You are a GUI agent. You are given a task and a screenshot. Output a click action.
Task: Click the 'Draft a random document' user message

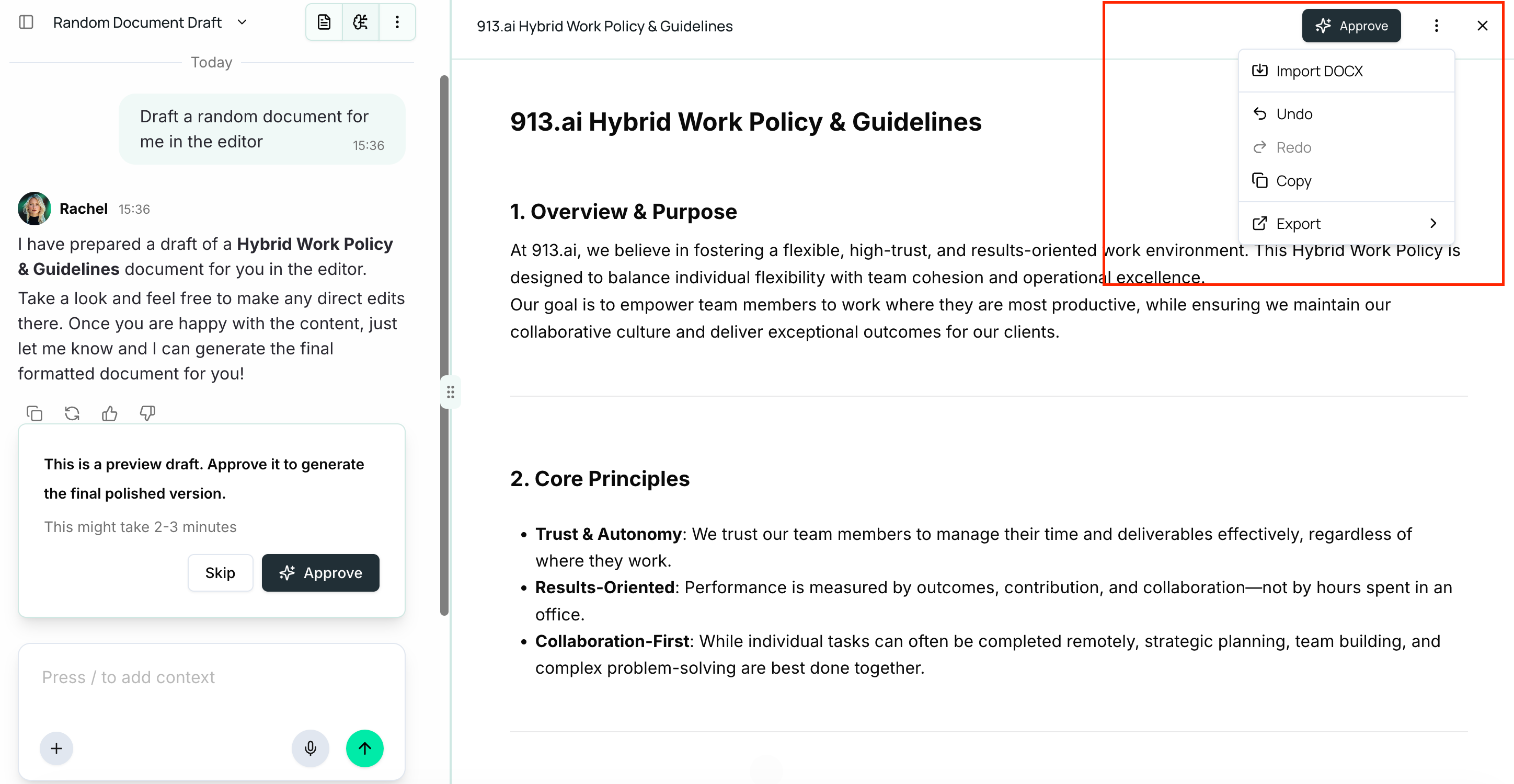click(261, 129)
